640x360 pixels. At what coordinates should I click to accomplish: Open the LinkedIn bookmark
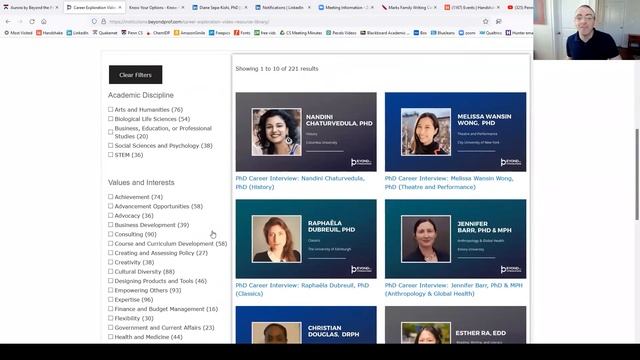[78, 33]
